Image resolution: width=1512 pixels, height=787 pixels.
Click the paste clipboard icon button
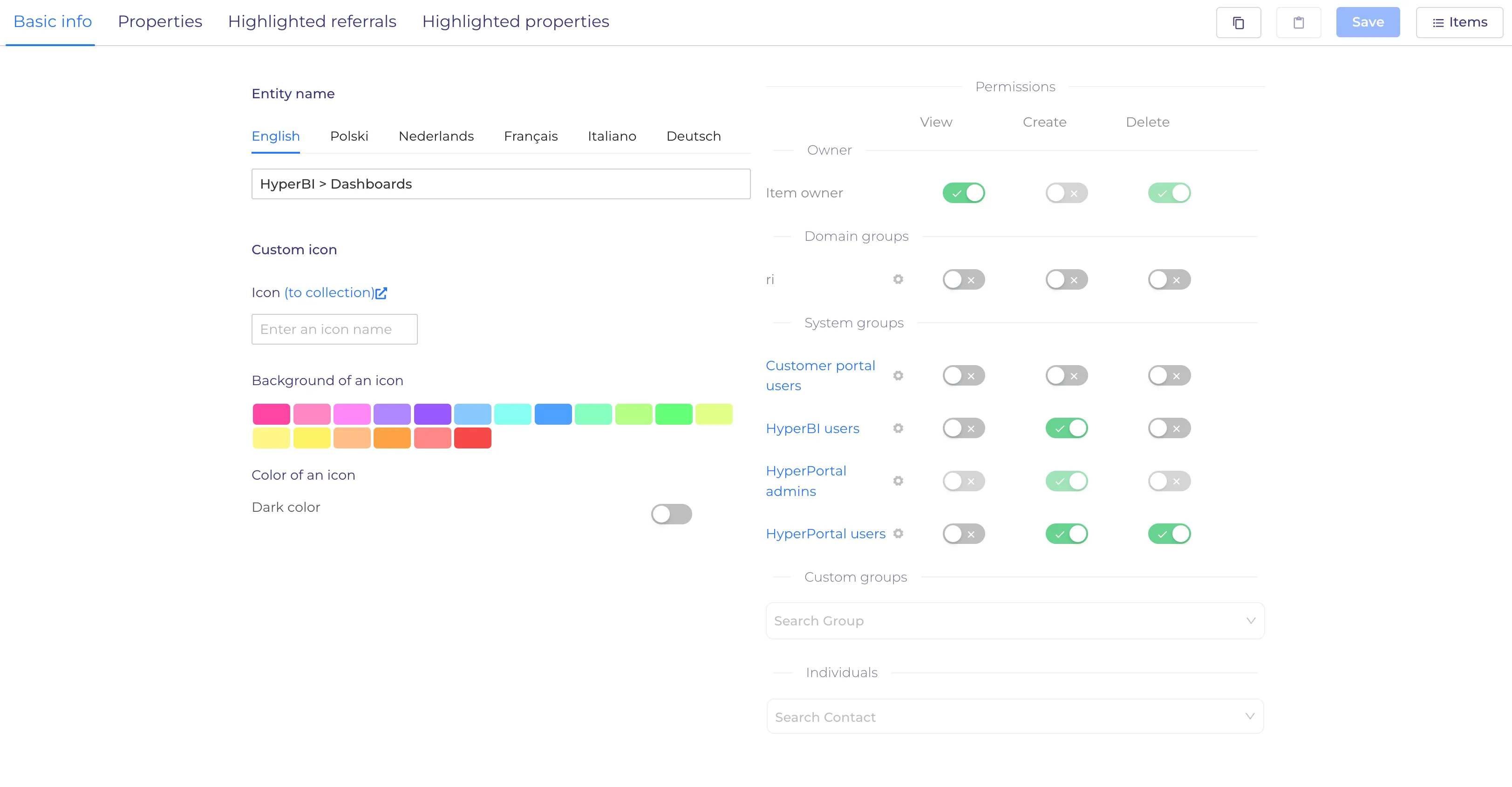pos(1298,22)
